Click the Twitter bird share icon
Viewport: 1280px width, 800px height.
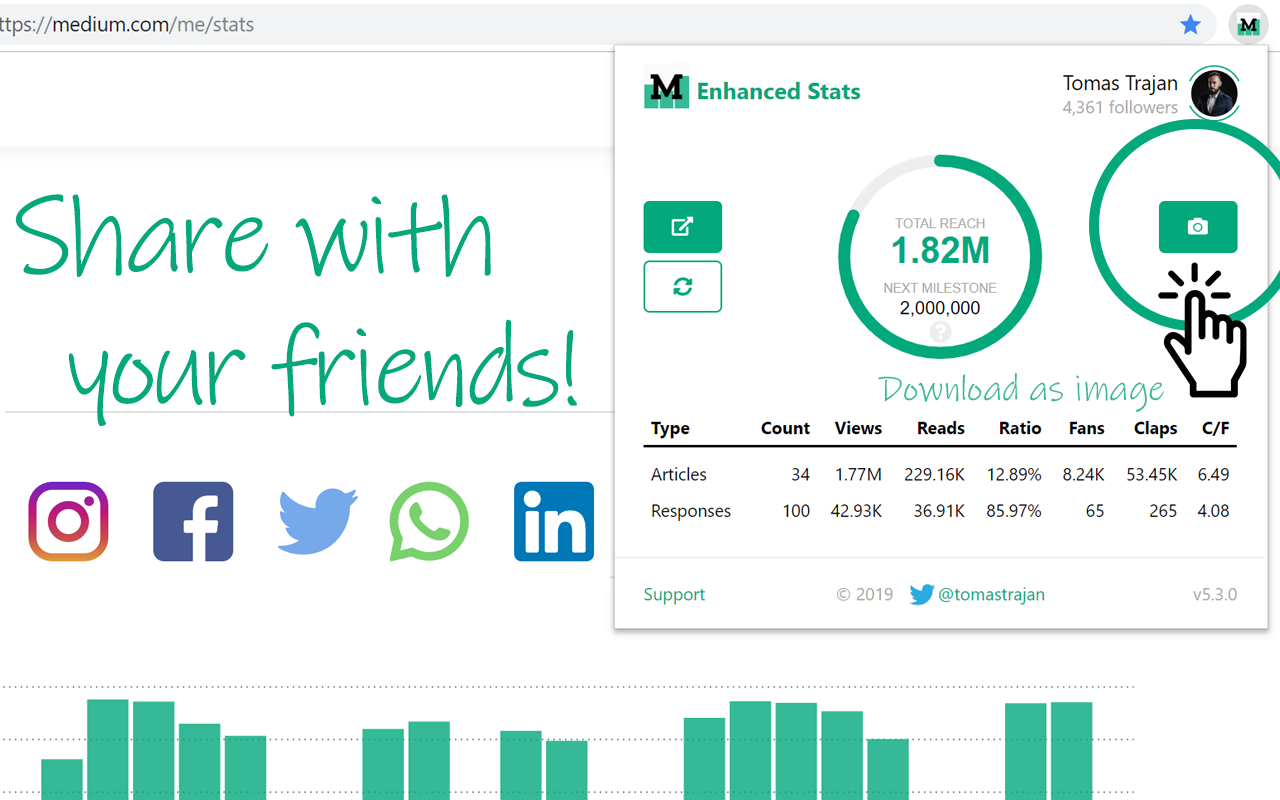tap(318, 521)
